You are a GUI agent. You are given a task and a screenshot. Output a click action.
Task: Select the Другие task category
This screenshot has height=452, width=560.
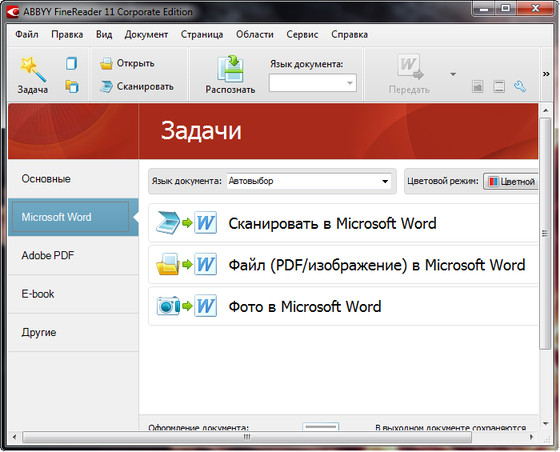[x=73, y=332]
